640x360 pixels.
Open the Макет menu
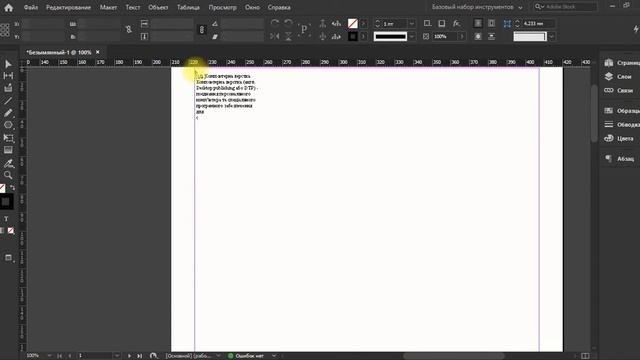[108, 7]
